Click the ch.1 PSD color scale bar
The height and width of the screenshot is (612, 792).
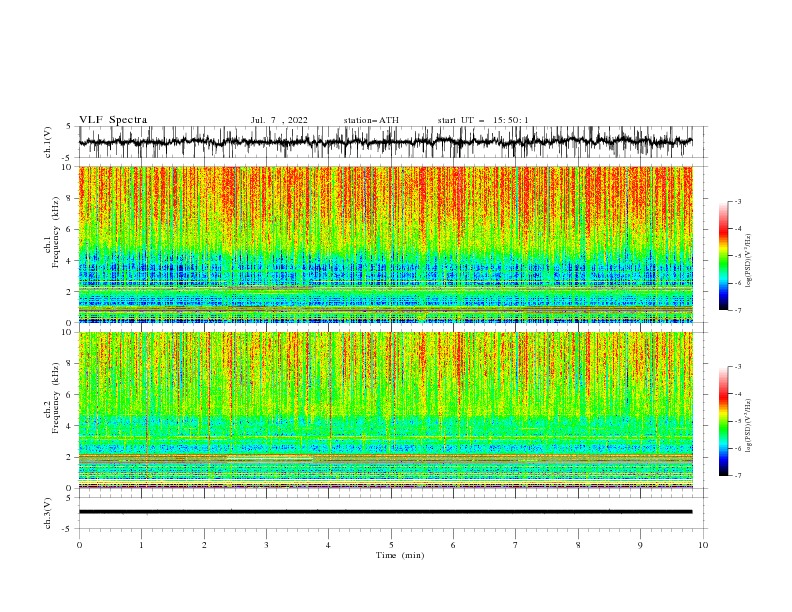tap(723, 256)
